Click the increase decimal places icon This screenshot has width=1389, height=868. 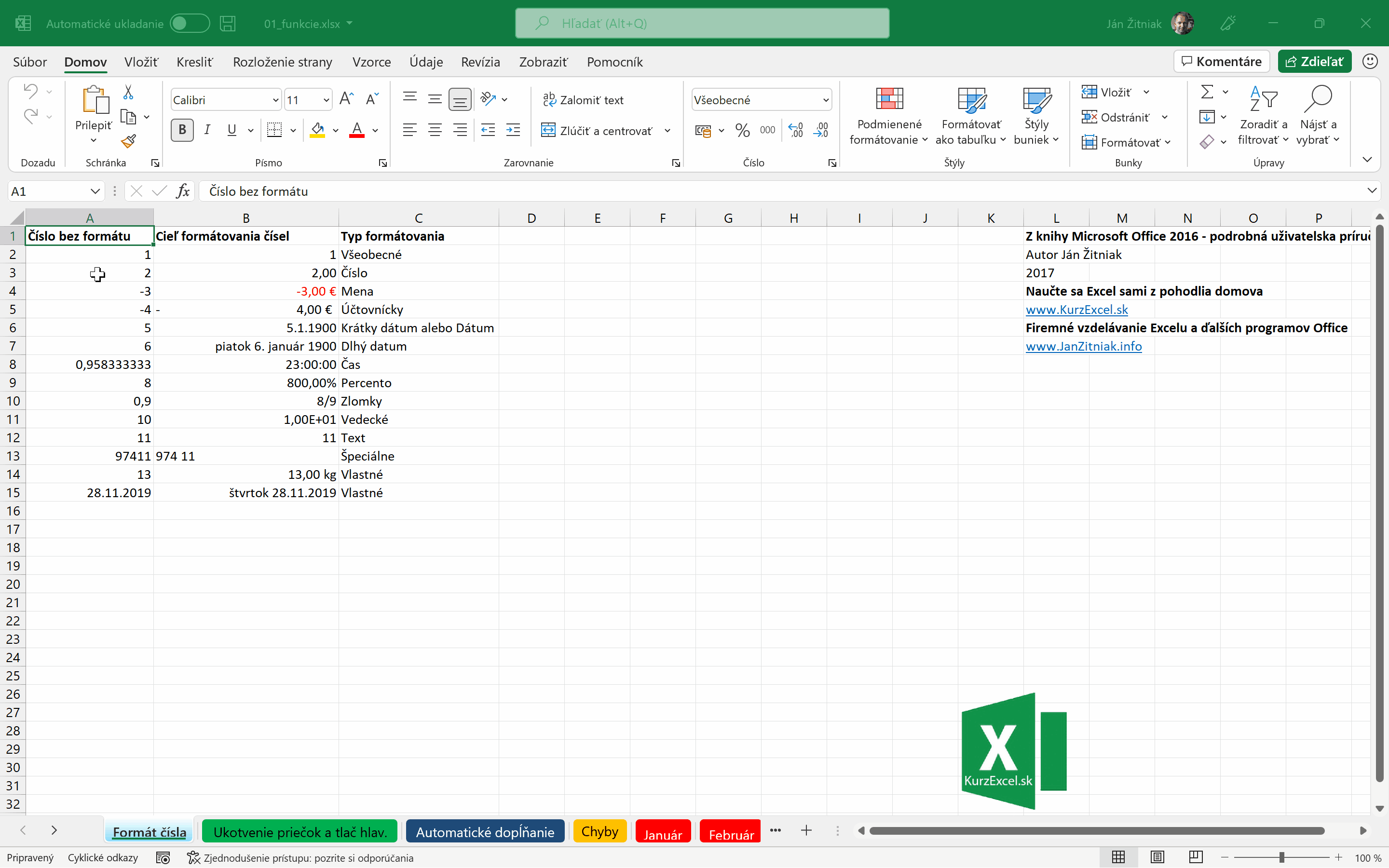795,130
